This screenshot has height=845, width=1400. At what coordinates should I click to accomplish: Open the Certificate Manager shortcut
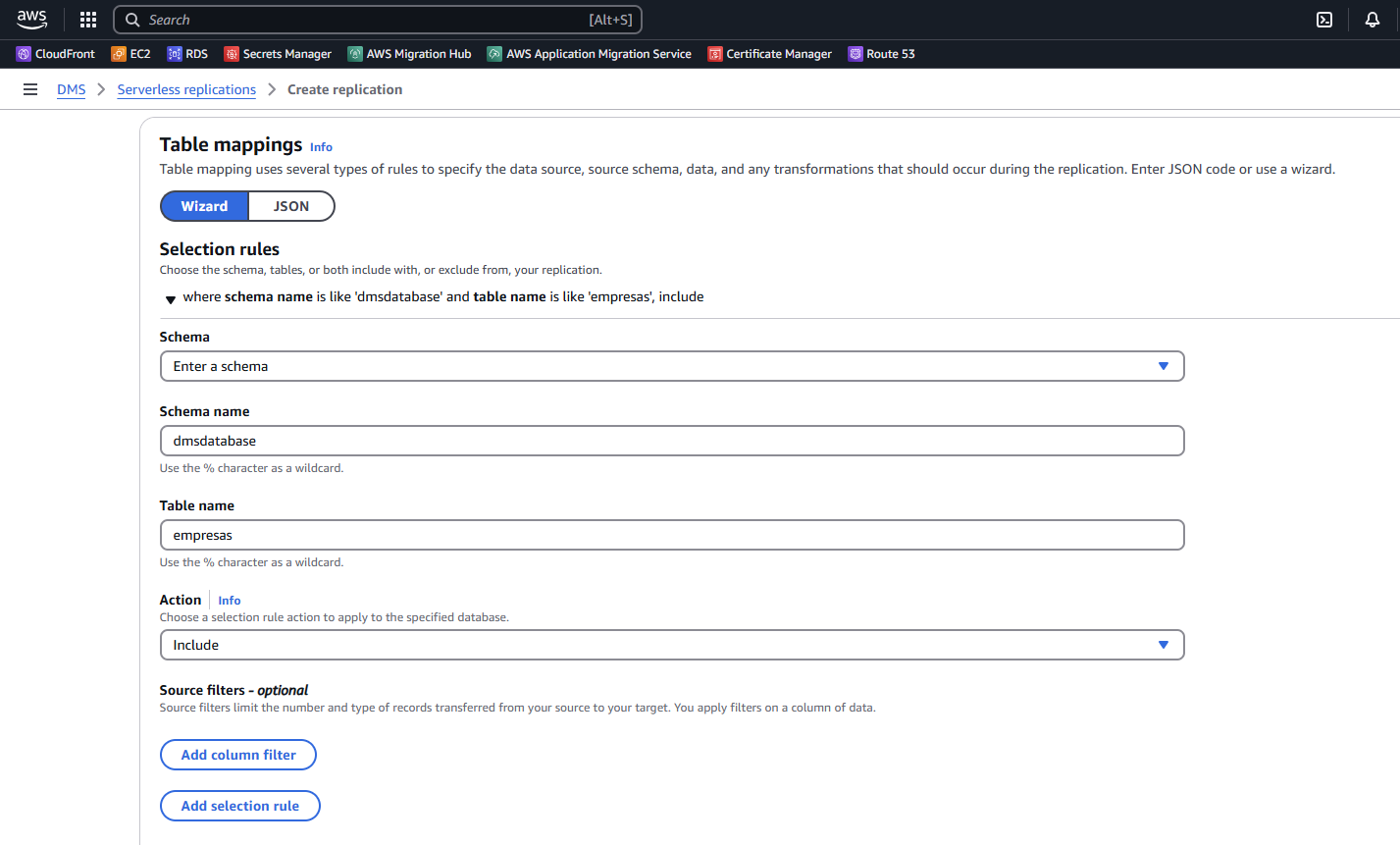point(769,54)
